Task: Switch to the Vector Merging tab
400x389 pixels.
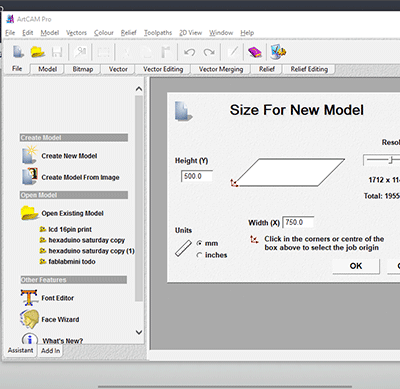Action: tap(221, 69)
